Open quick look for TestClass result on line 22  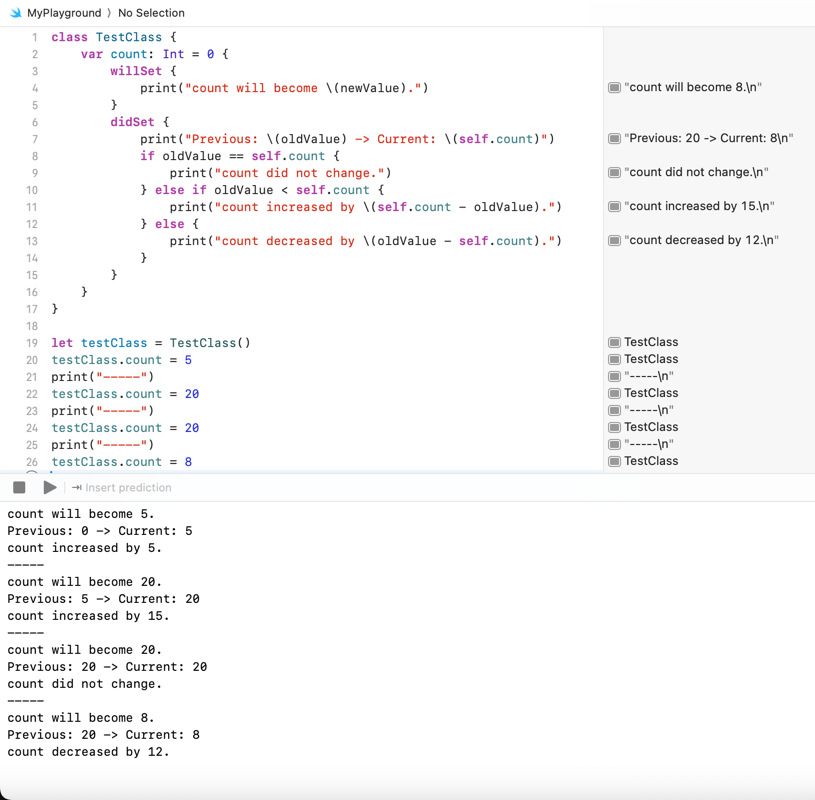click(614, 393)
